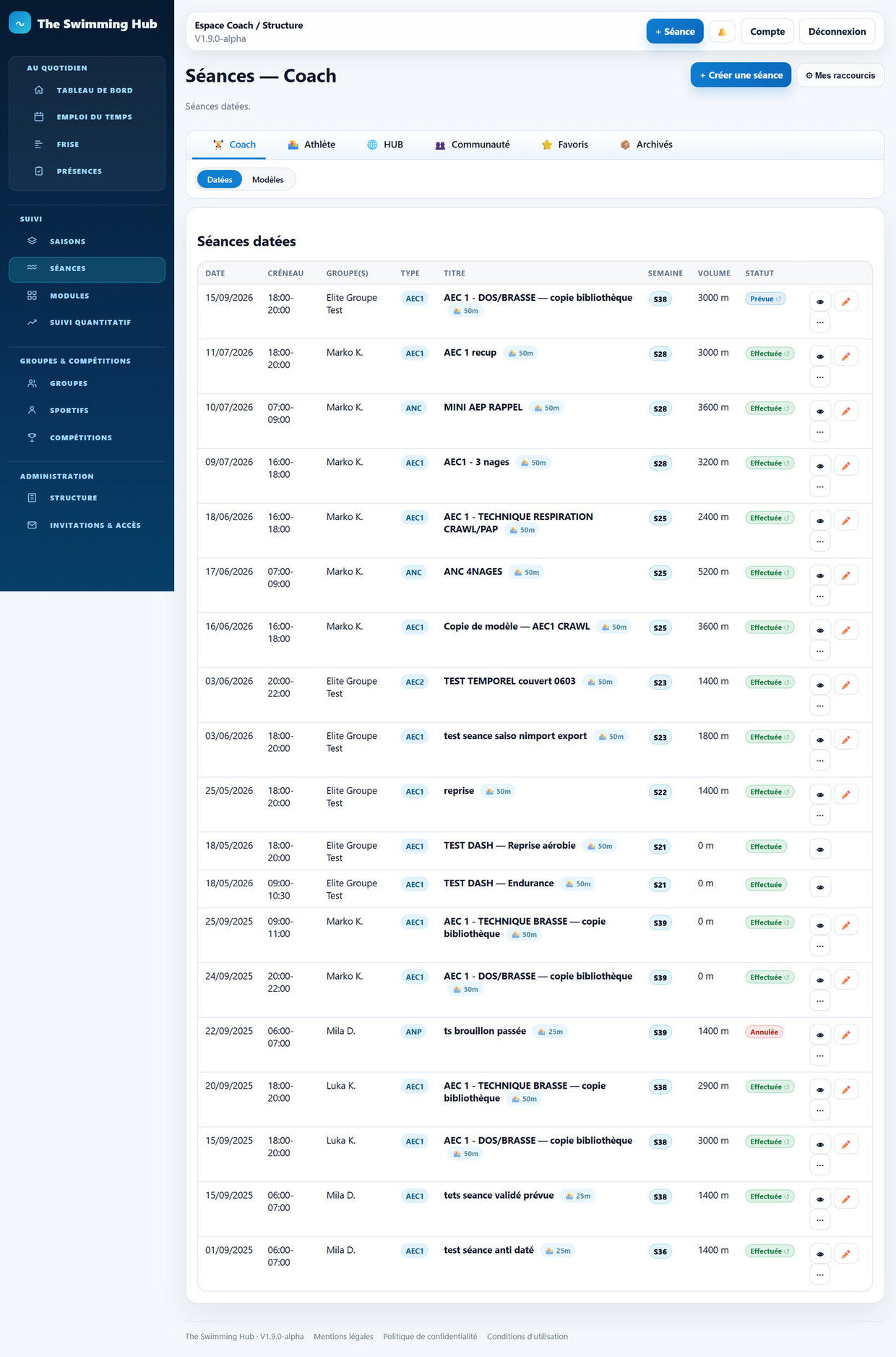This screenshot has width=896, height=1357.
Task: Click the pencil edit icon for MINI AEP RAPPEL
Action: click(846, 411)
